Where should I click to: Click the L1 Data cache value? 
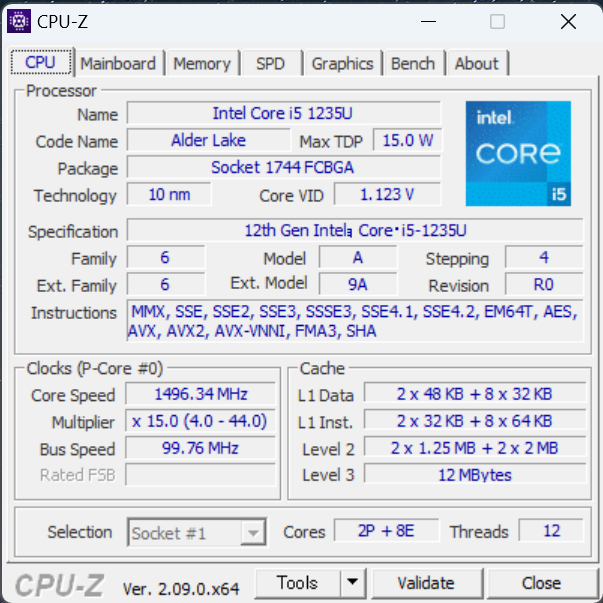coord(475,394)
